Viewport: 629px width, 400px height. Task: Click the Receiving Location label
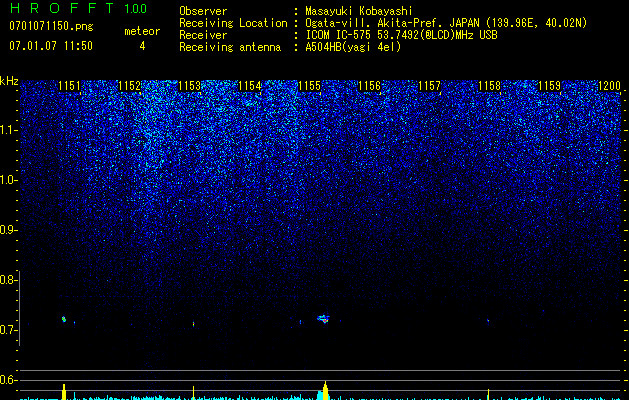tap(233, 23)
